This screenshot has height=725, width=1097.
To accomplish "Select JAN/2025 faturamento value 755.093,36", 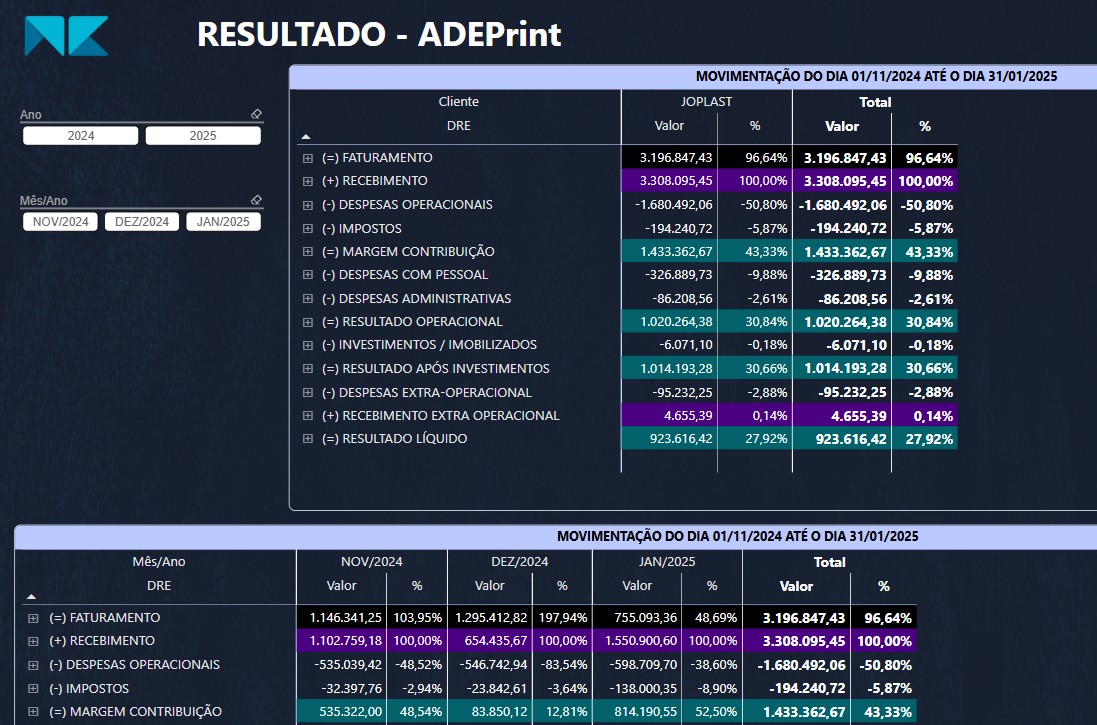I will [x=646, y=618].
